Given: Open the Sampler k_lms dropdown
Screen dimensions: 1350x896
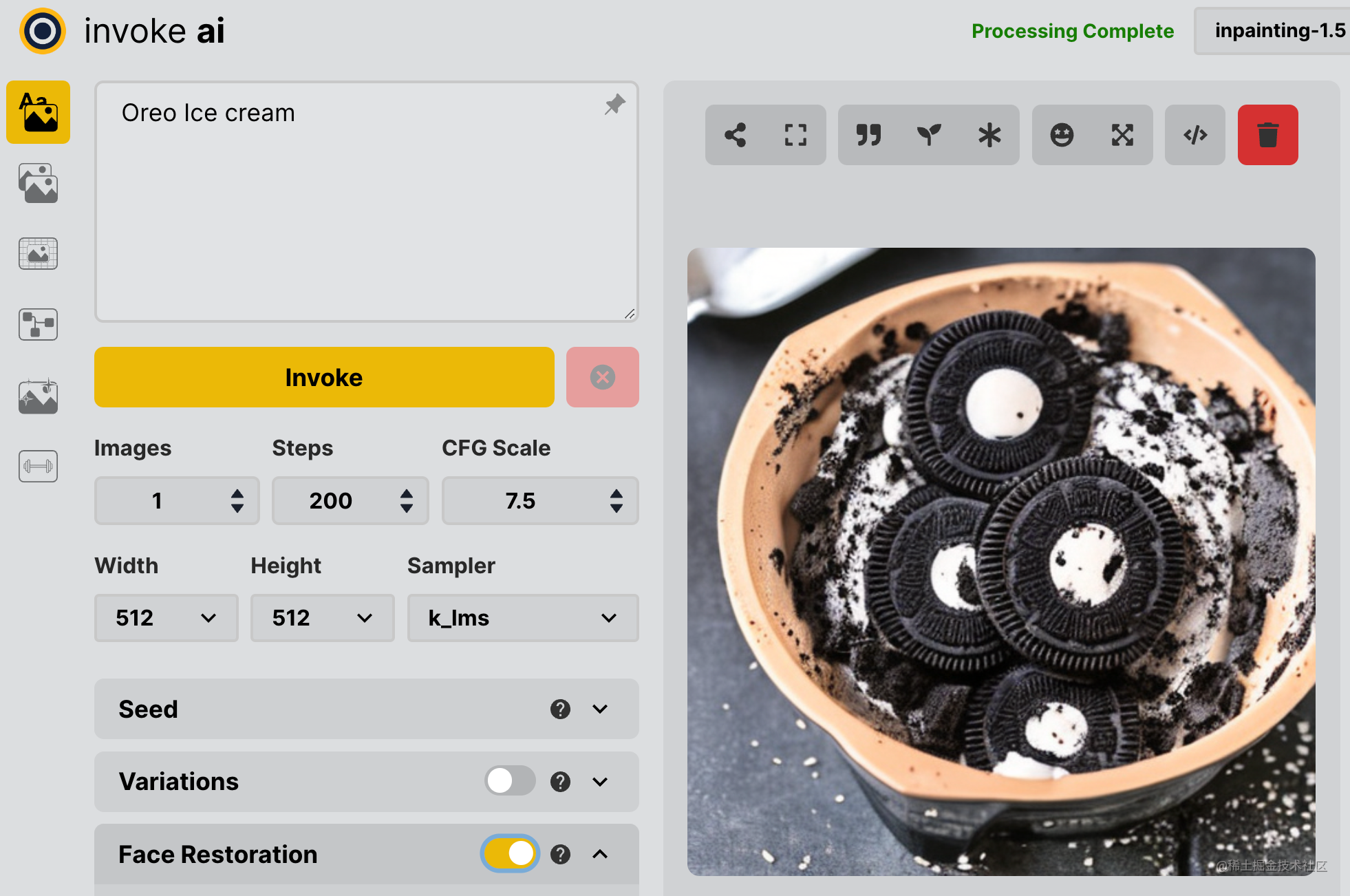Looking at the screenshot, I should click(x=522, y=618).
